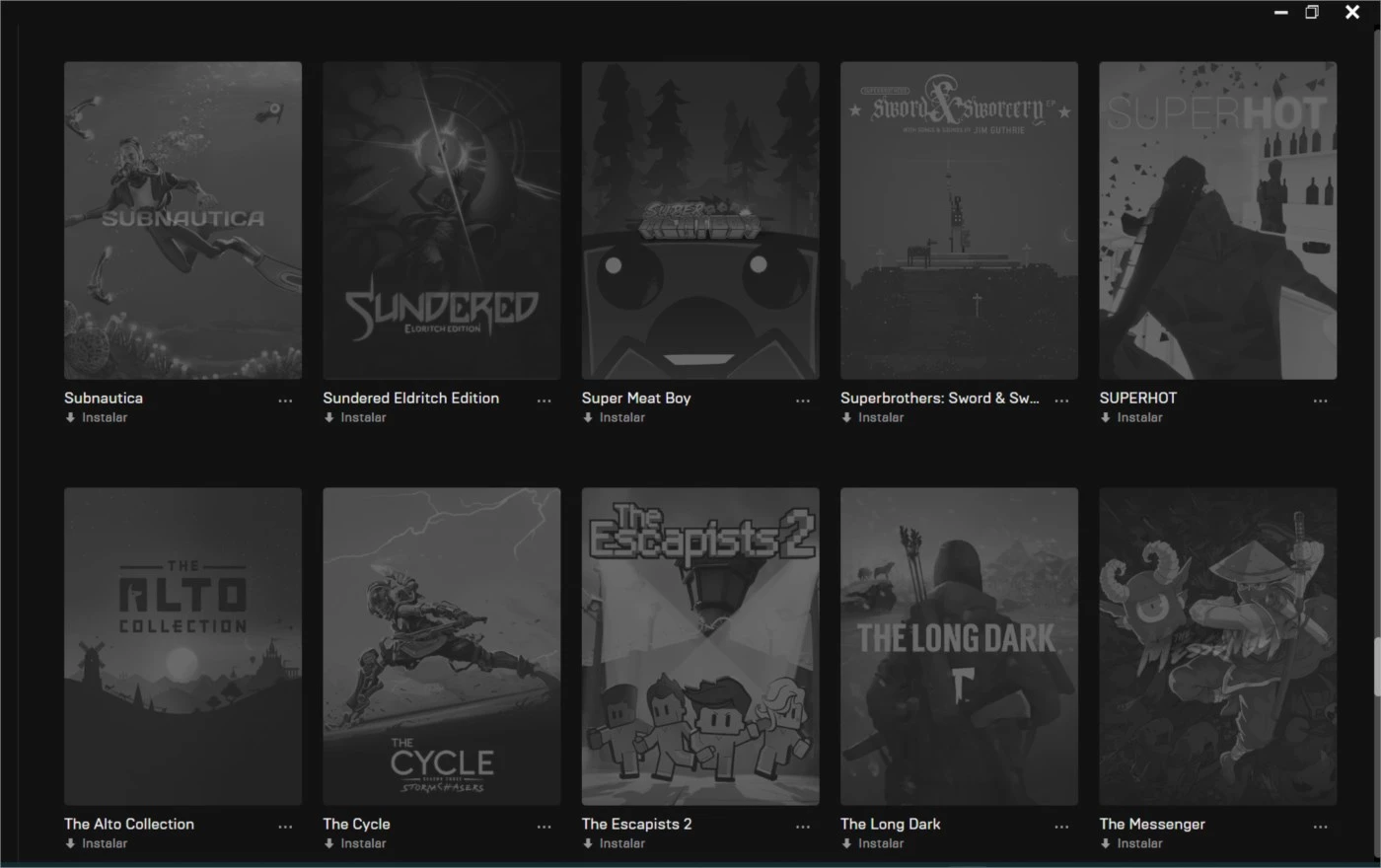Open The Cycle cover art
1381x868 pixels.
(x=441, y=646)
